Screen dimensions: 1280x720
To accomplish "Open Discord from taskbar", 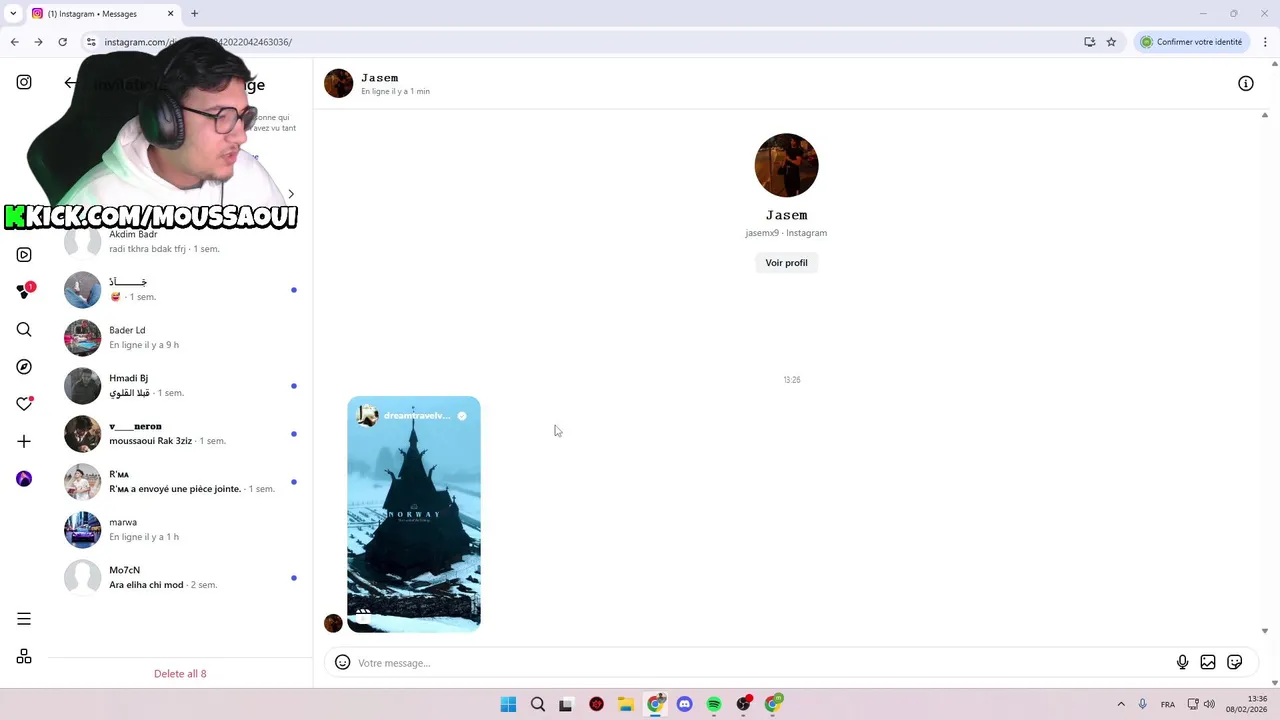I will 684,704.
